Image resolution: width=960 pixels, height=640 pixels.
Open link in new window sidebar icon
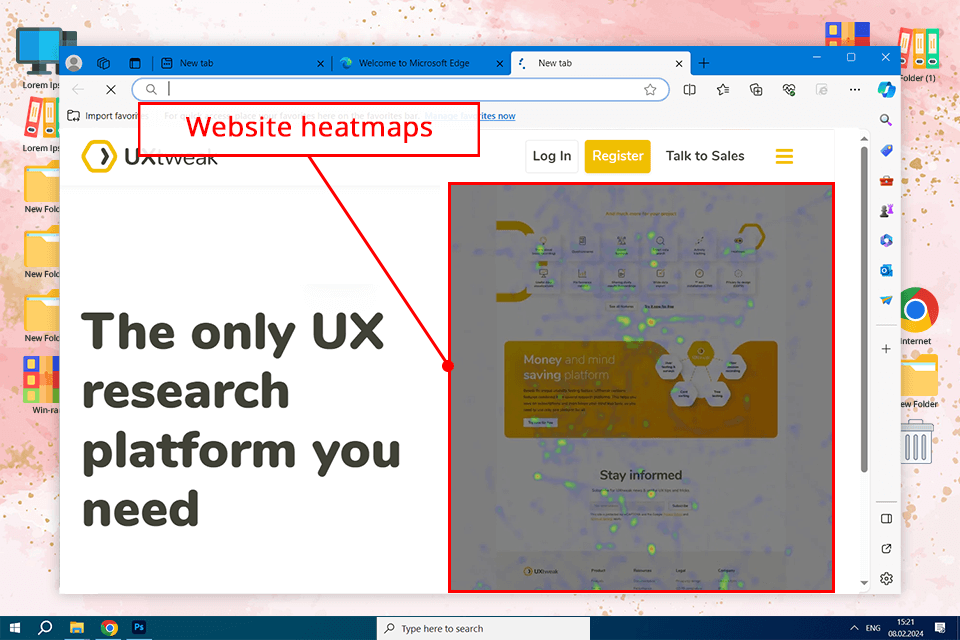point(886,549)
